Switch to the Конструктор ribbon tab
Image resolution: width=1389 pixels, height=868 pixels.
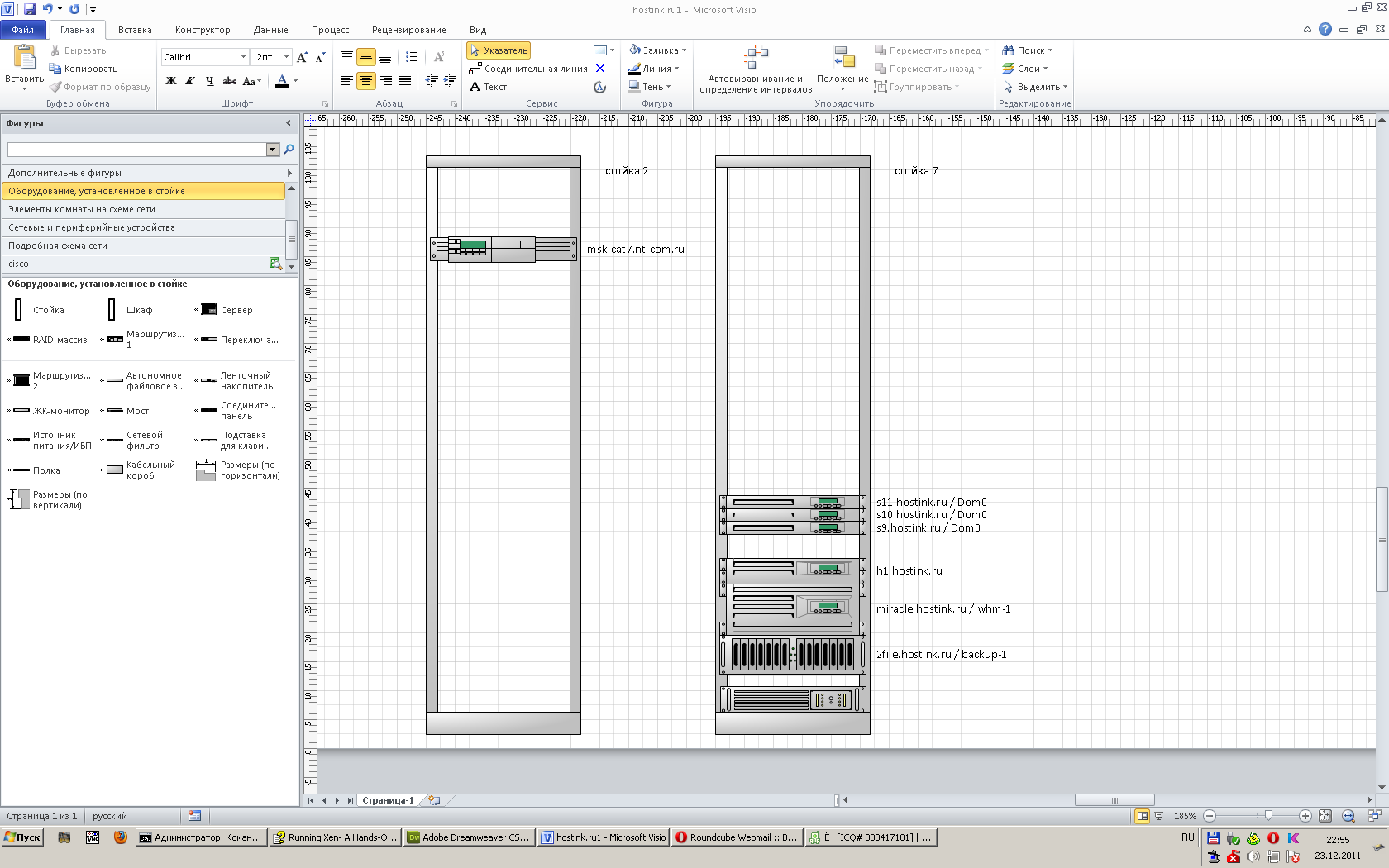tap(203, 30)
